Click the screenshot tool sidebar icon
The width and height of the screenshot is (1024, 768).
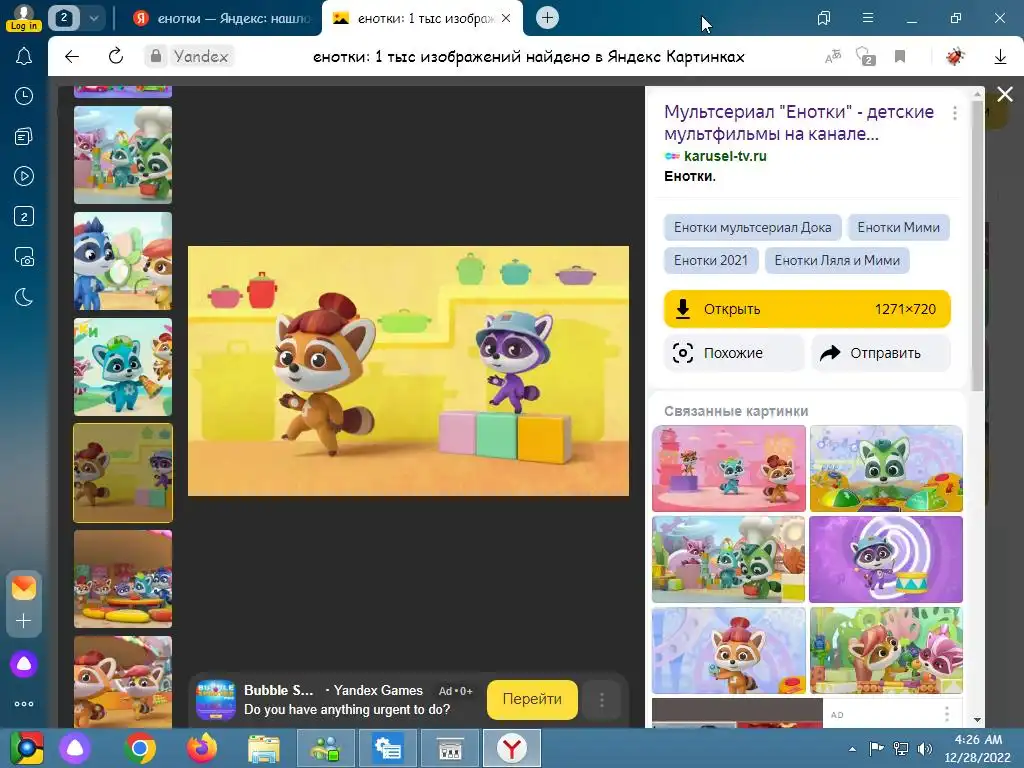click(24, 257)
